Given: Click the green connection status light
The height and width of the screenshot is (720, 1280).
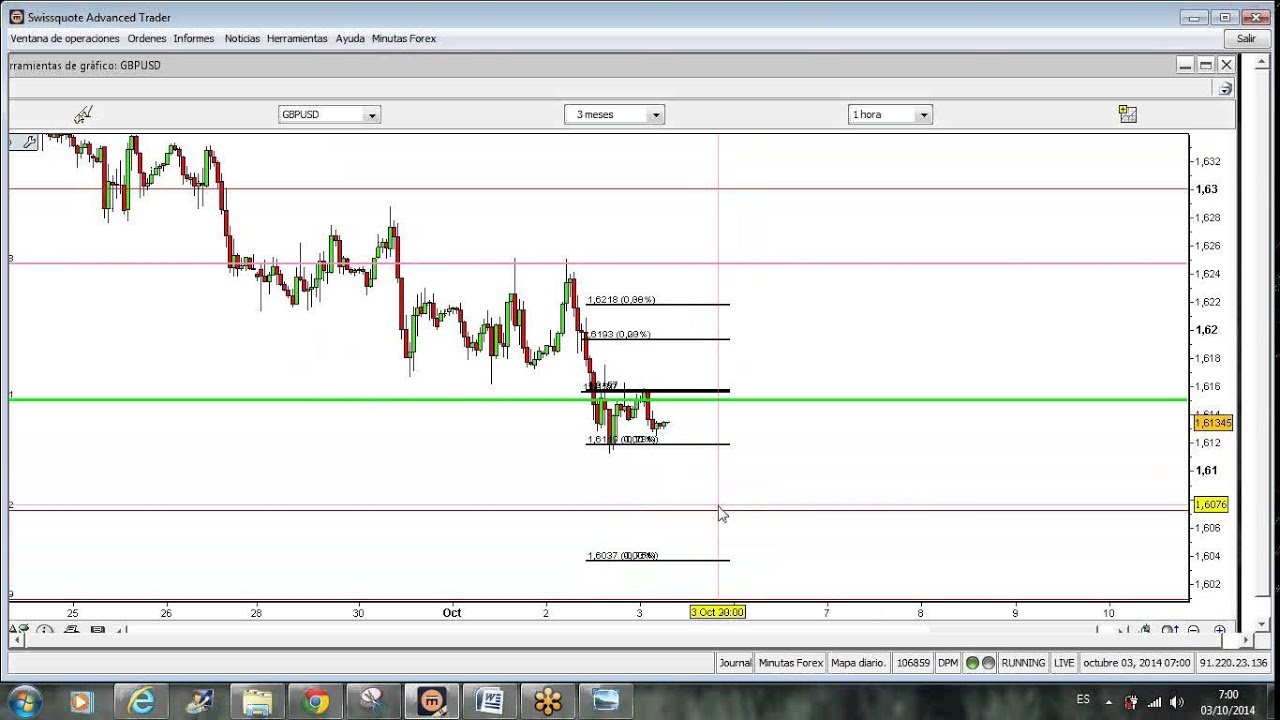Looking at the screenshot, I should point(972,662).
